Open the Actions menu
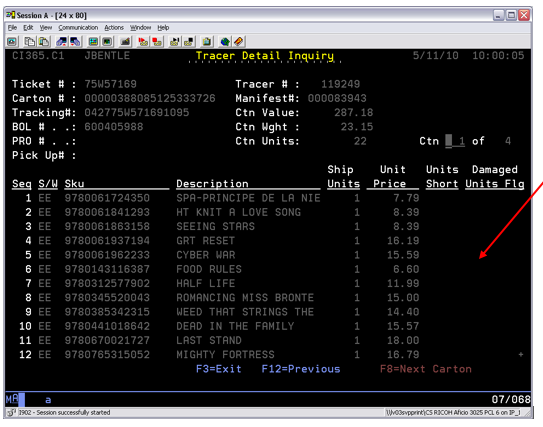 (114, 28)
